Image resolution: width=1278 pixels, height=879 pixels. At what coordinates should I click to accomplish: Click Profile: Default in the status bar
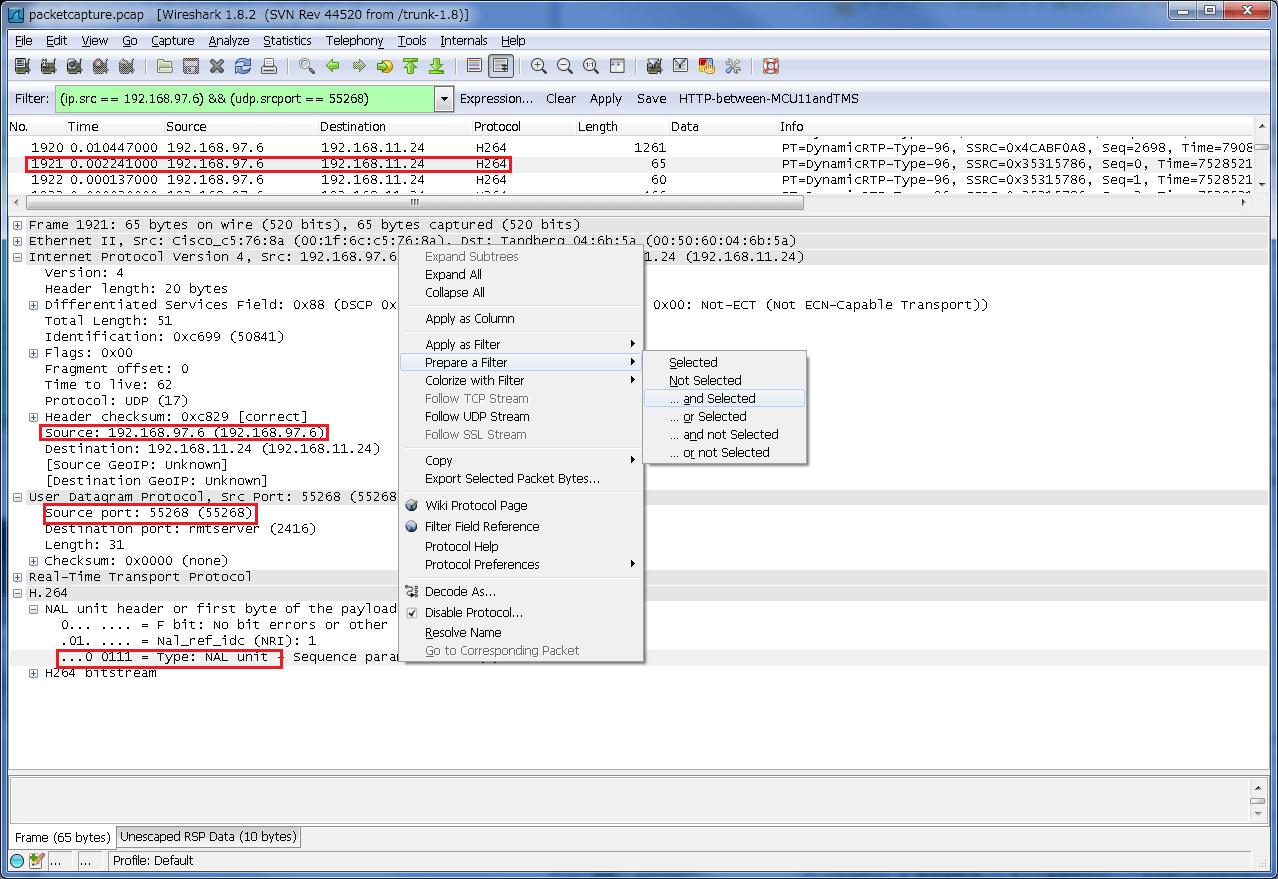pyautogui.click(x=153, y=861)
